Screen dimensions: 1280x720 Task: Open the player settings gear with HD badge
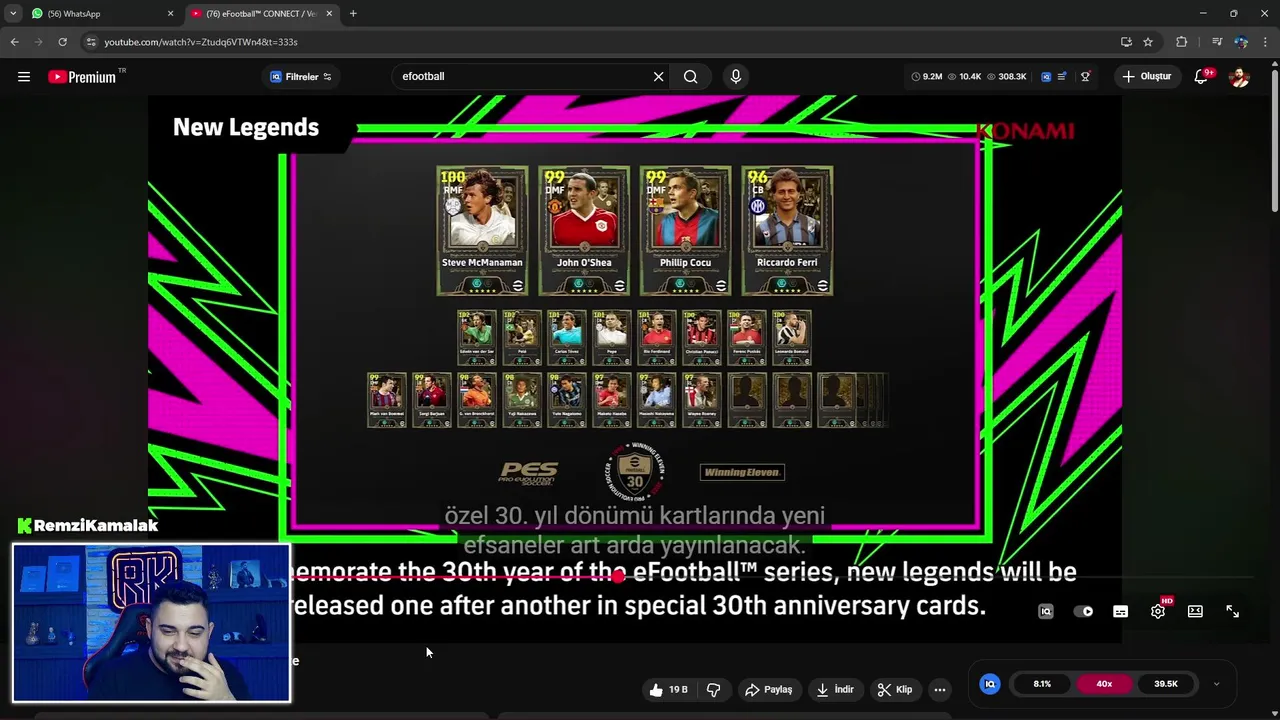coord(1158,610)
